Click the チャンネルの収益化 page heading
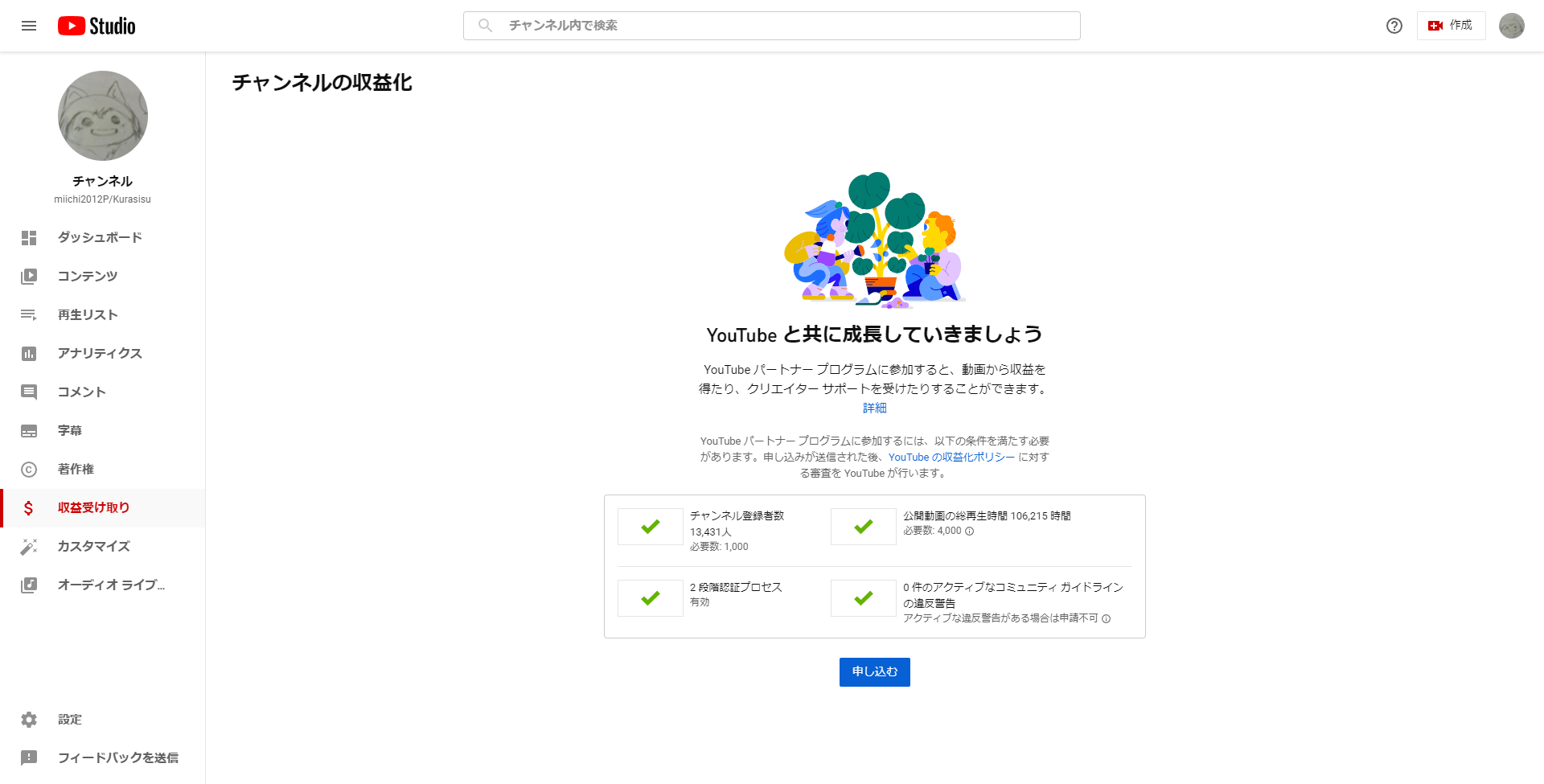The image size is (1544, 784). [322, 83]
